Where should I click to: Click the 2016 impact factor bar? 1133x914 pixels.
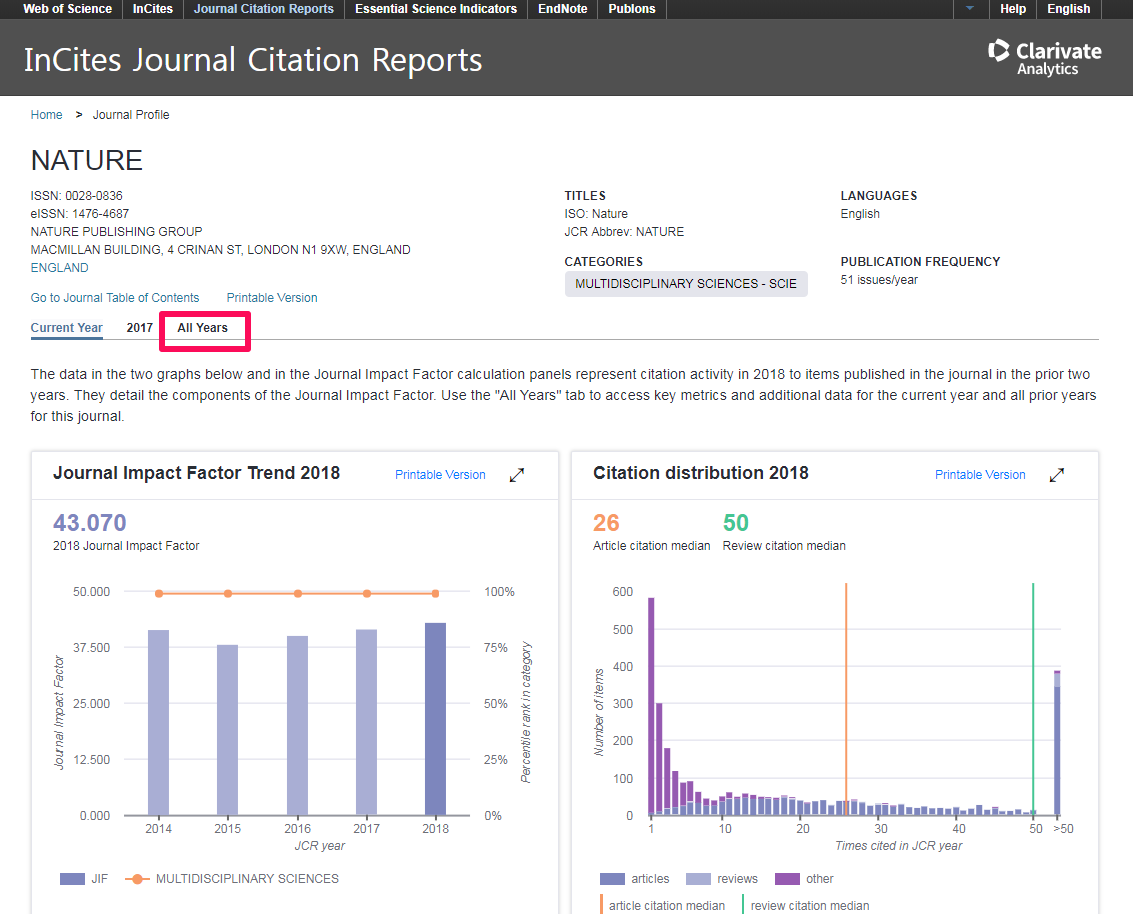pyautogui.click(x=297, y=725)
